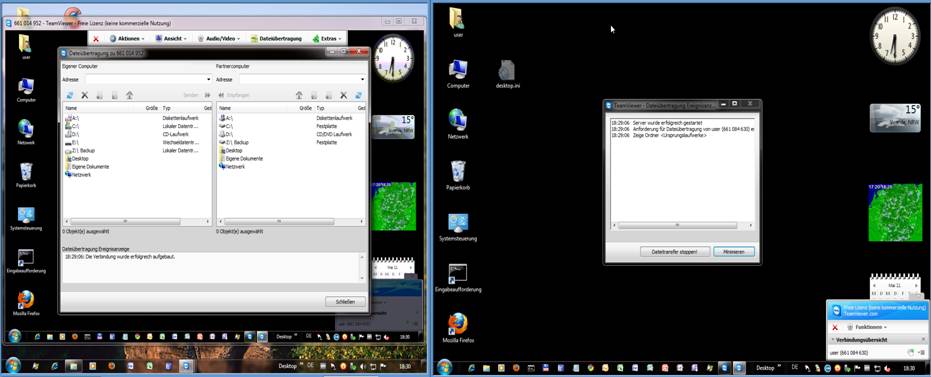Image resolution: width=931 pixels, height=377 pixels.
Task: Select the user folder on right desktop
Action: 457,23
